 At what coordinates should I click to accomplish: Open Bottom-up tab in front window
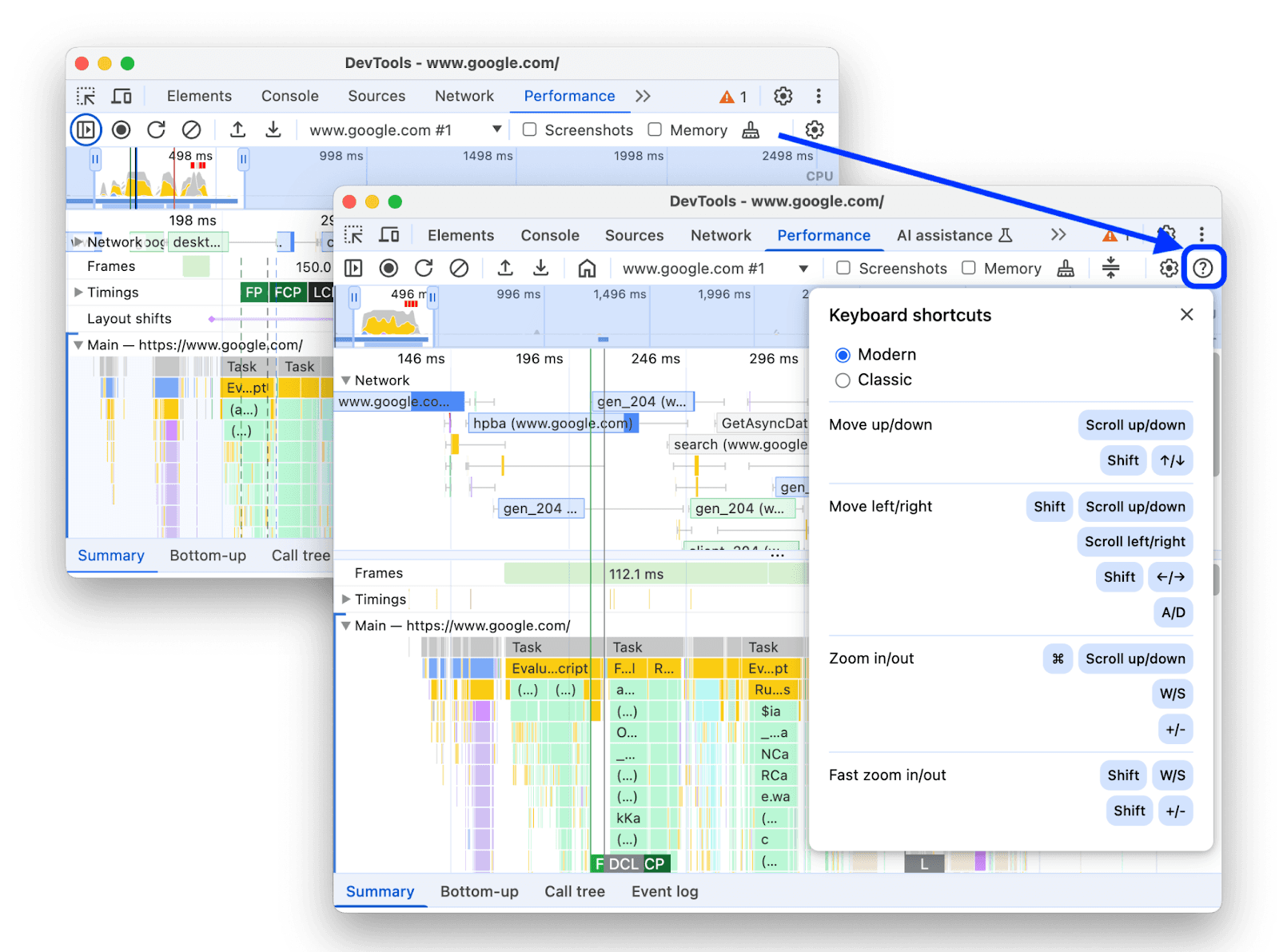pyautogui.click(x=479, y=891)
